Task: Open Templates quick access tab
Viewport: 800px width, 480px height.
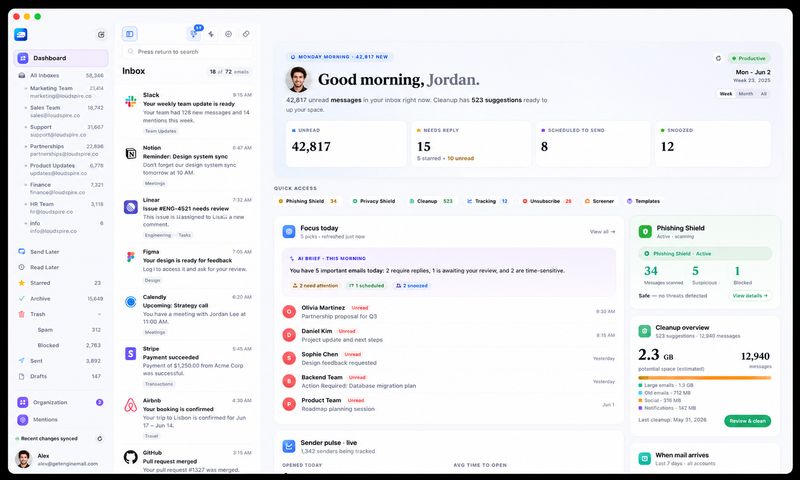Action: (643, 201)
